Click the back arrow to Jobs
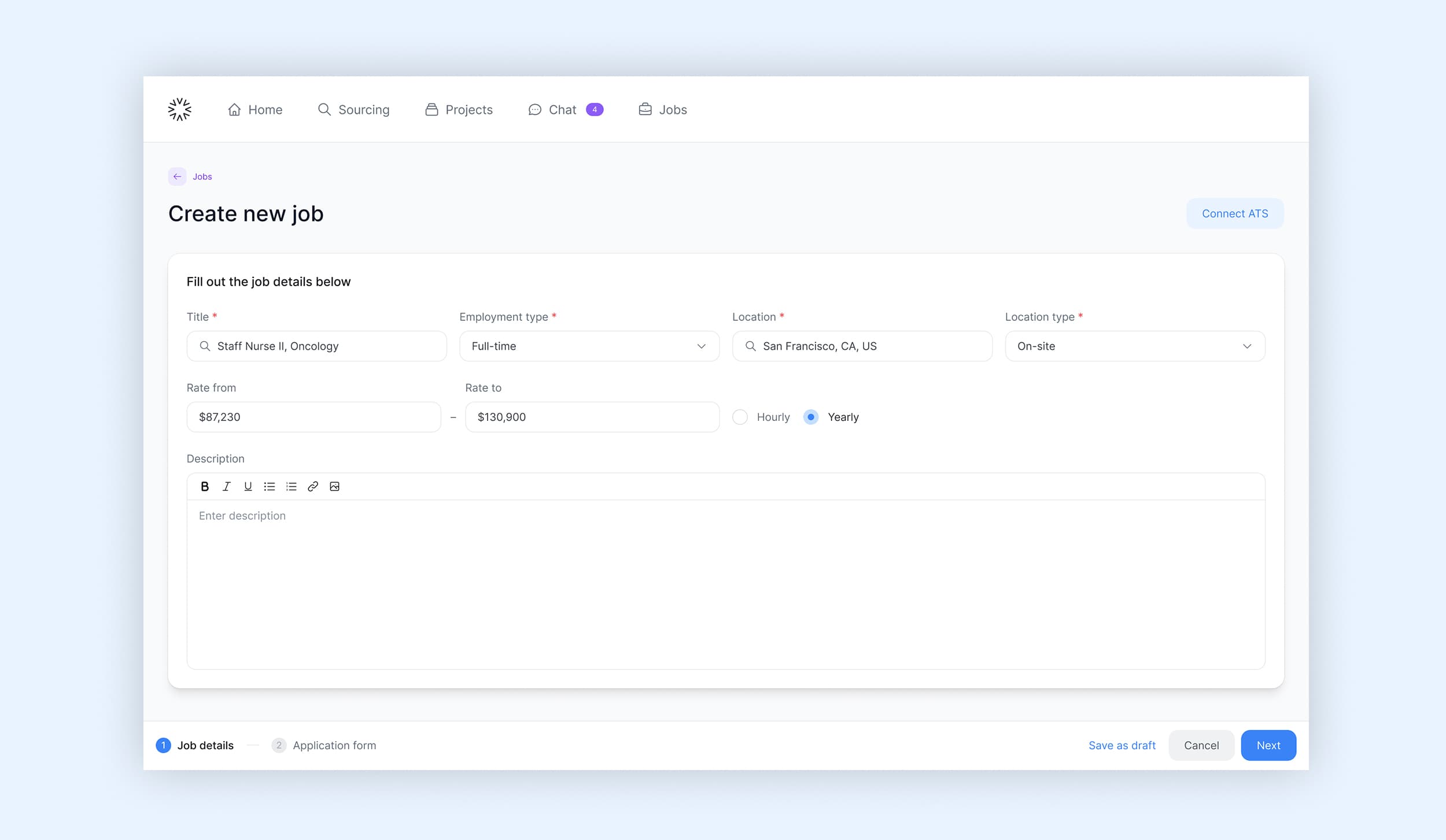Screen dimensions: 1446x840 (x=177, y=176)
